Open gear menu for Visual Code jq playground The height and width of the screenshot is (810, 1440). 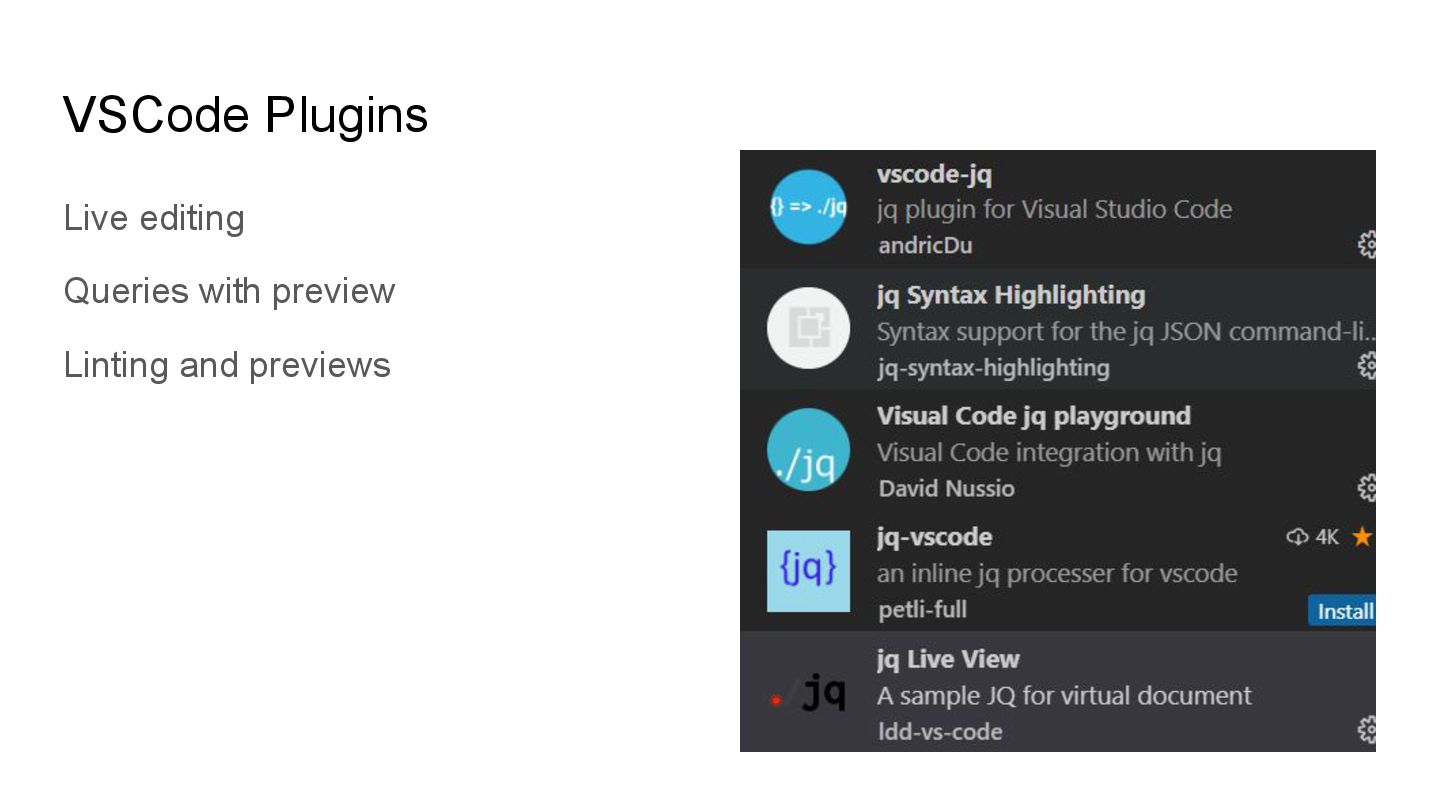1367,488
